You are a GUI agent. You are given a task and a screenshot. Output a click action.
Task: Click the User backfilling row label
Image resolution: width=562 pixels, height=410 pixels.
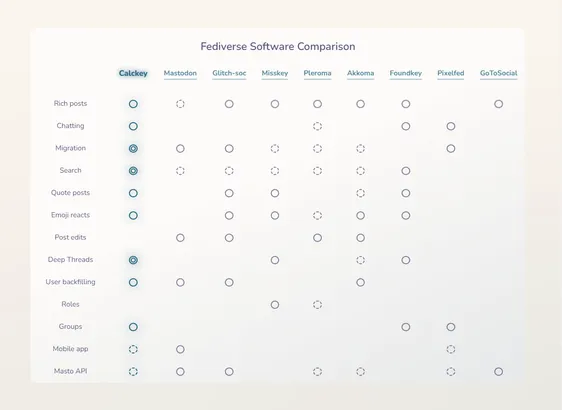(x=70, y=282)
